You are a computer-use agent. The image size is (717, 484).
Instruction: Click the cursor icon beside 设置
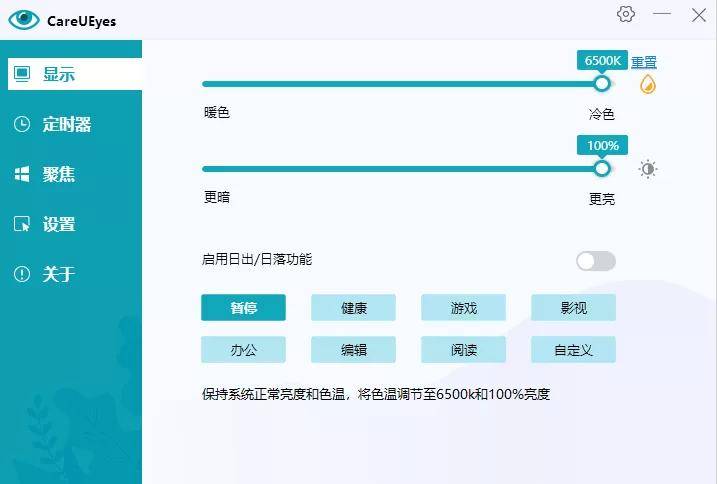click(x=21, y=224)
